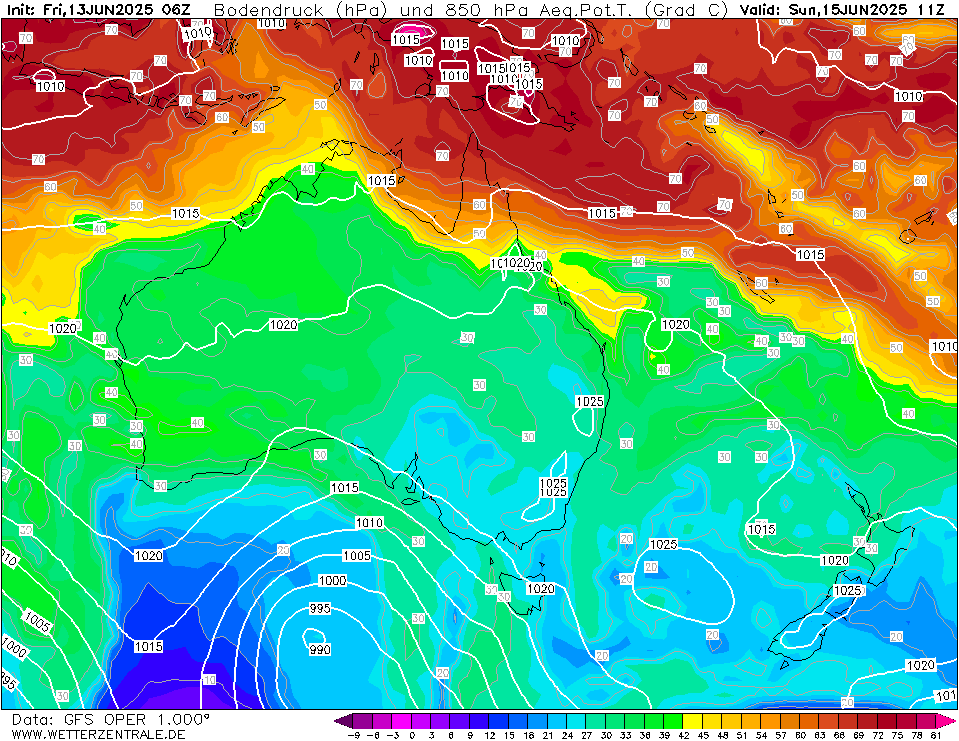The image size is (959, 741).
Task: Click the 81 value on the color scale
Action: [936, 735]
